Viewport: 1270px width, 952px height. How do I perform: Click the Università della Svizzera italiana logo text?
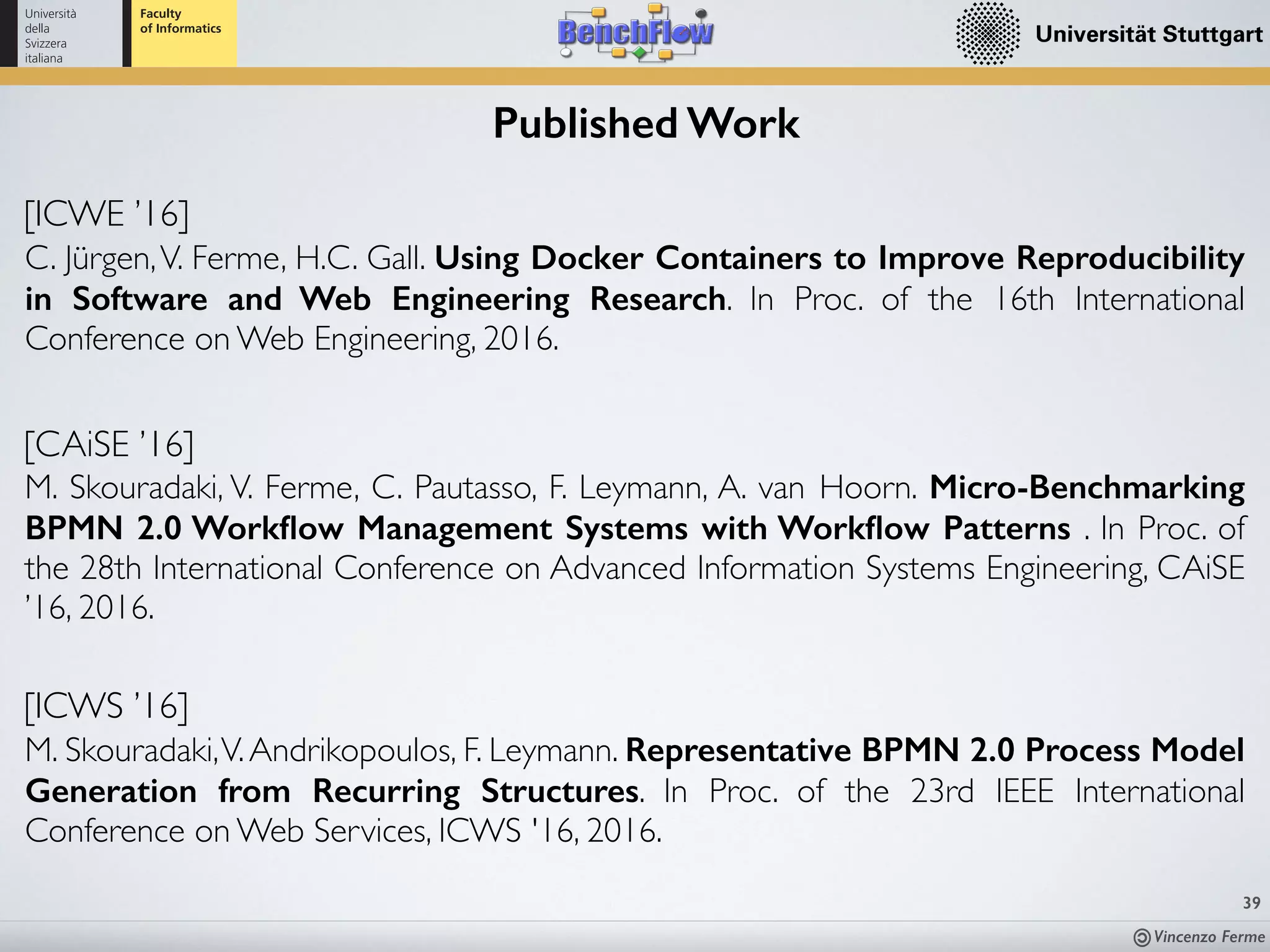coord(50,36)
